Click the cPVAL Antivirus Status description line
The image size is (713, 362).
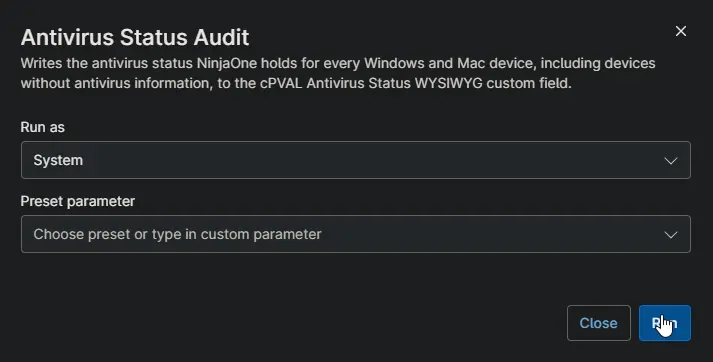click(x=296, y=84)
